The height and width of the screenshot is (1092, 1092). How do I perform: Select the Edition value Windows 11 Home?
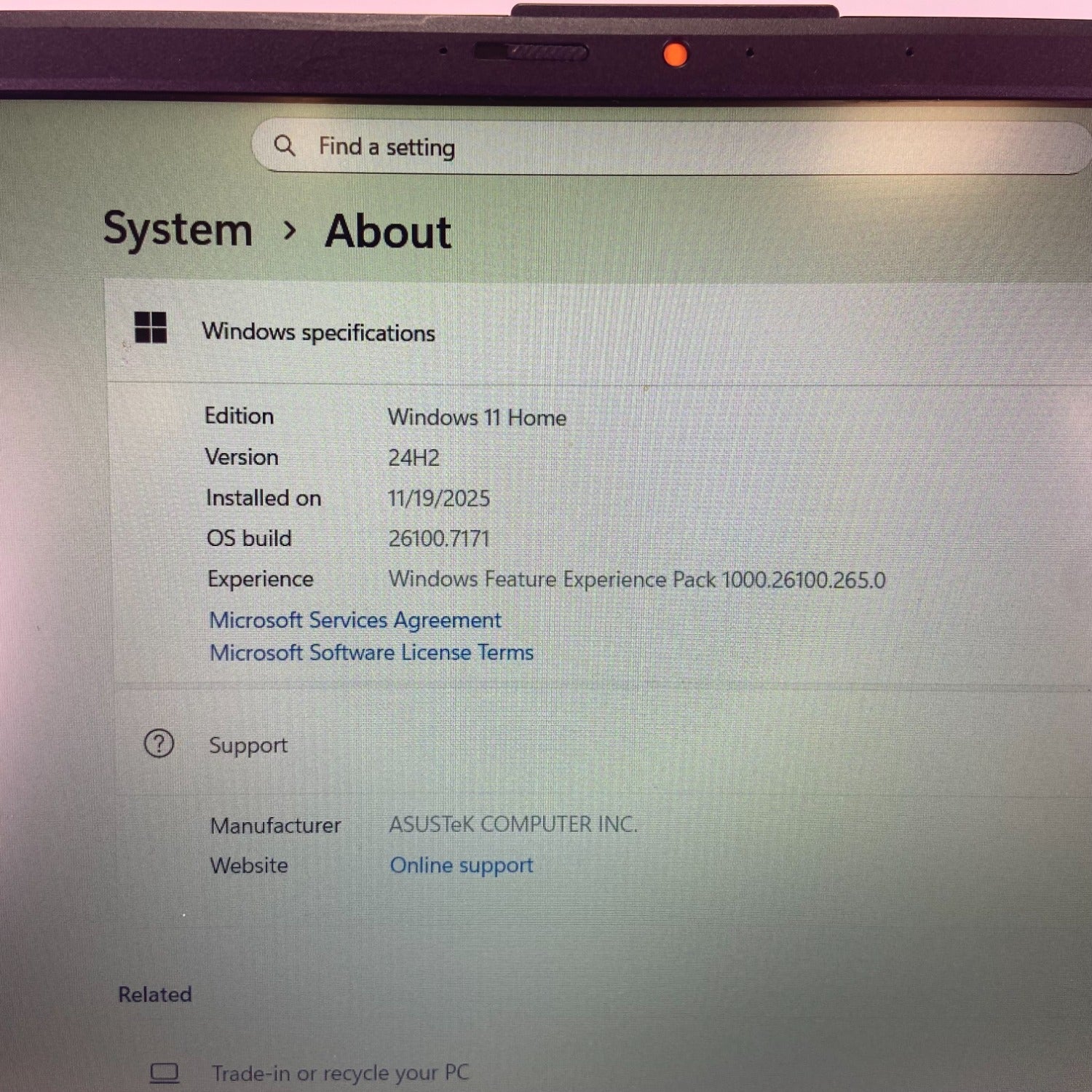coord(478,417)
